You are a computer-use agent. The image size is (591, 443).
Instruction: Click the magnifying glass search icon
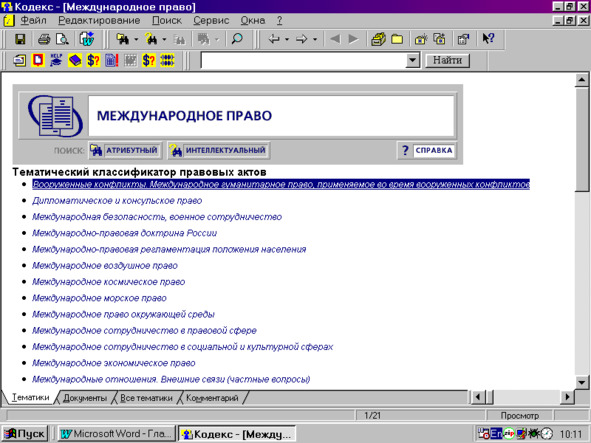point(237,39)
